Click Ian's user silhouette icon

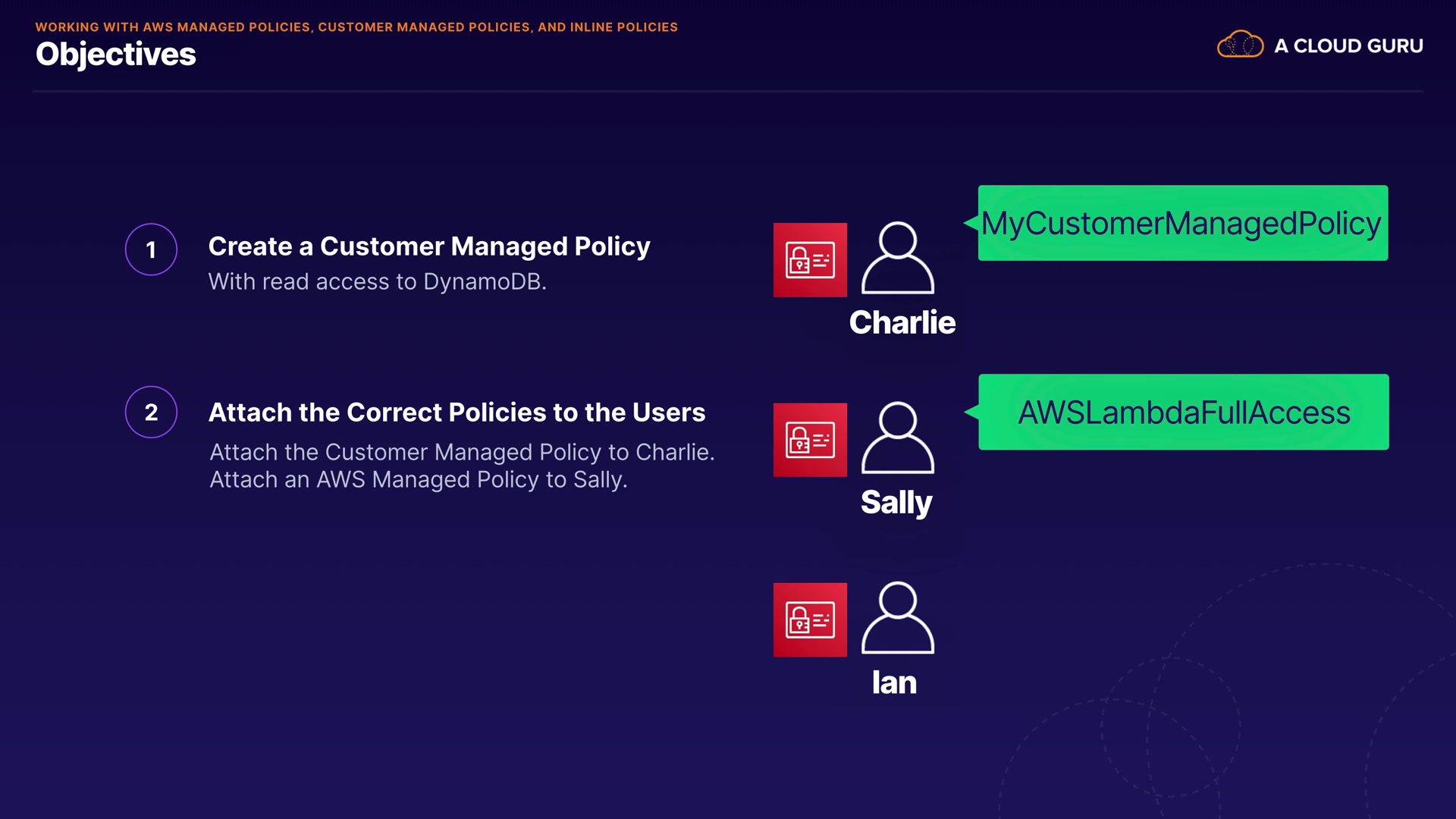[x=897, y=618]
